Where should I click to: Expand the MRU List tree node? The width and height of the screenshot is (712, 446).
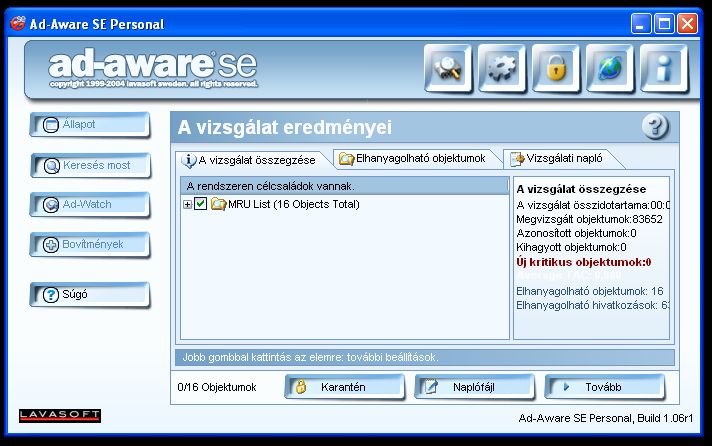coord(187,204)
